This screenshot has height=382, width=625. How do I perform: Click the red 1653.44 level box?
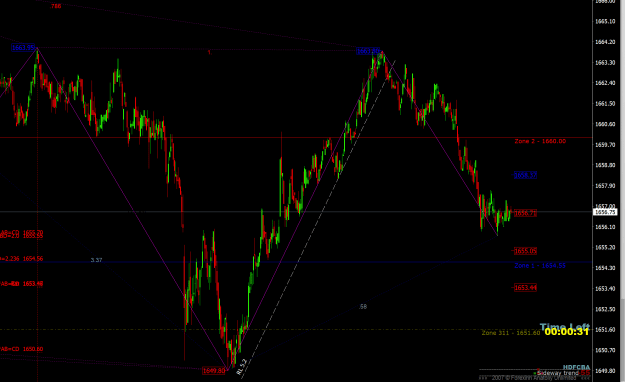[x=525, y=287]
